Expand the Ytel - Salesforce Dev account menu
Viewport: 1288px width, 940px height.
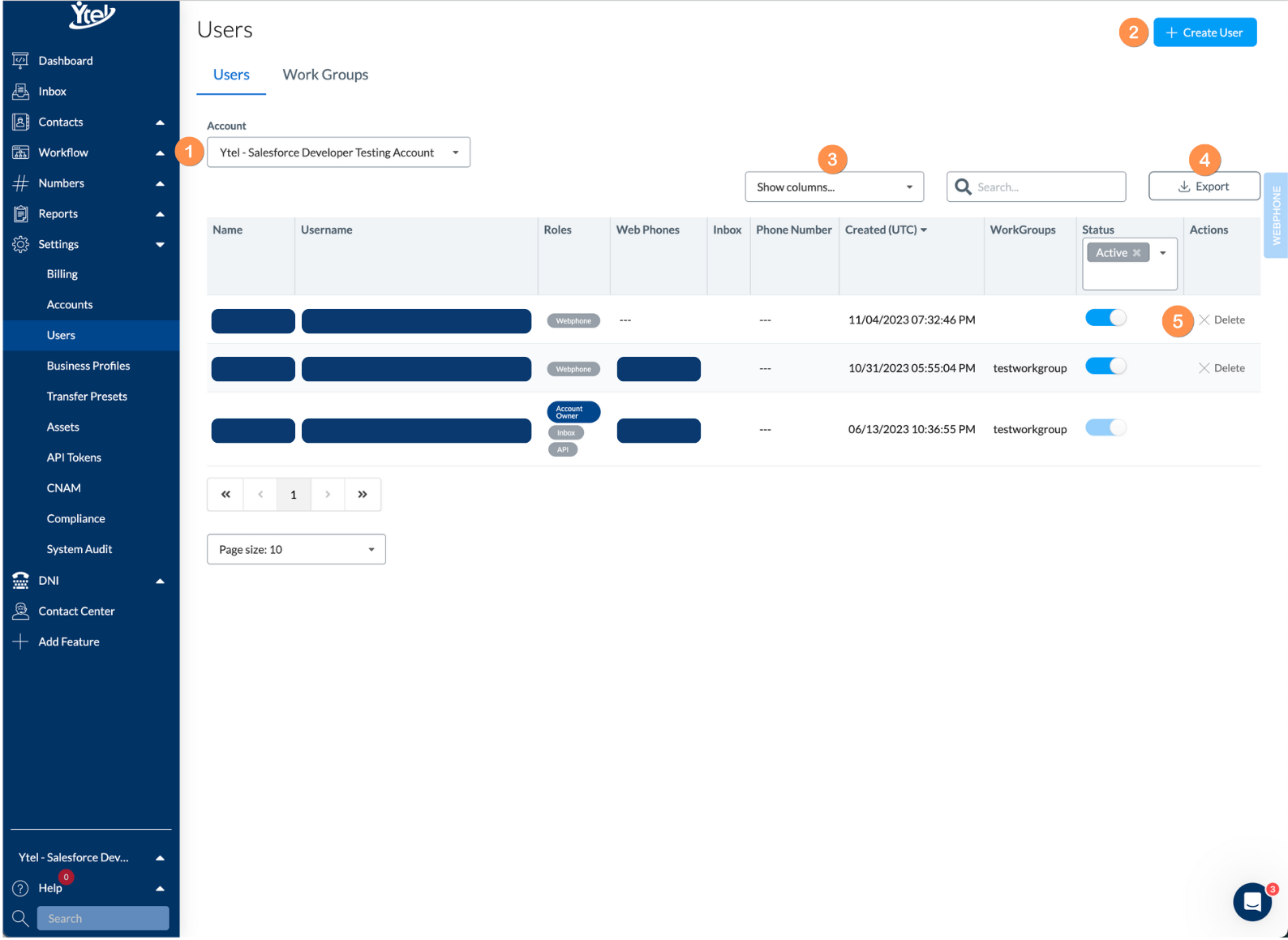pos(160,858)
